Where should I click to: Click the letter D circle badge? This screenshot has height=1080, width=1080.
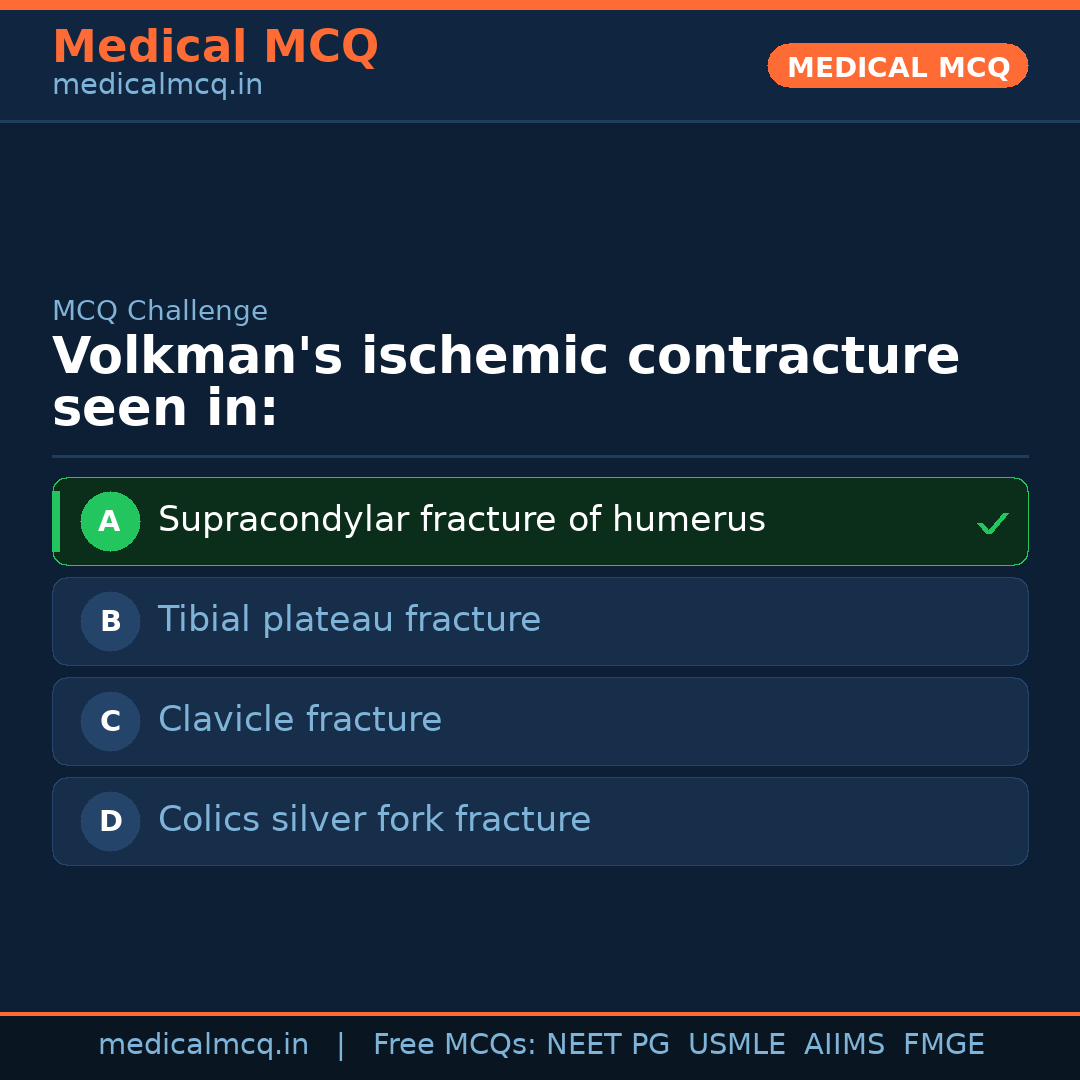click(110, 821)
